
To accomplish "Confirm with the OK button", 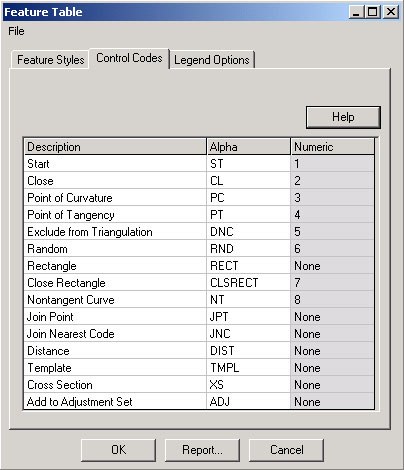I will (x=118, y=450).
